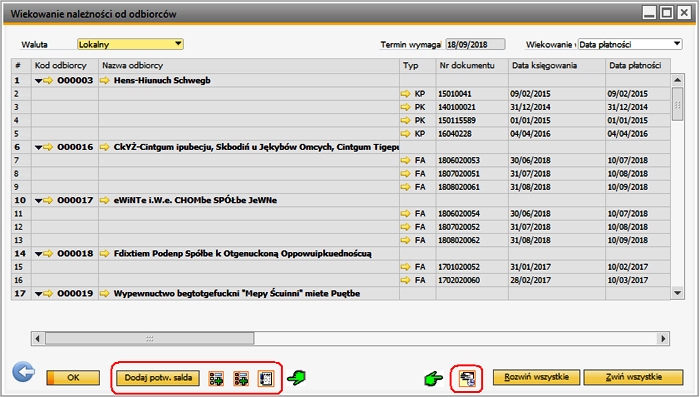Click the Termin wymagalności date field 18/09/2018
Viewport: 700px width, 397px height.
[475, 44]
